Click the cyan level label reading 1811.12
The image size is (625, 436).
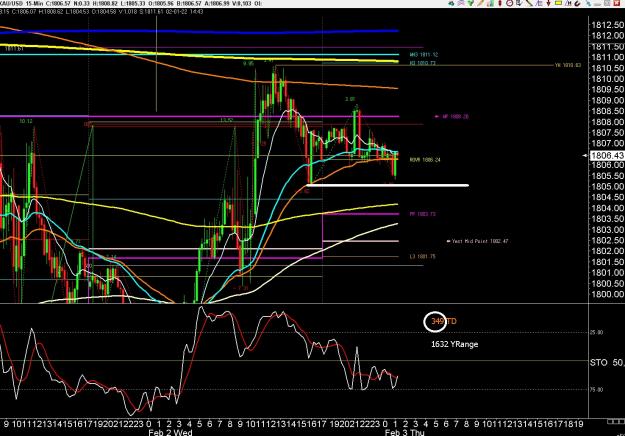click(424, 55)
